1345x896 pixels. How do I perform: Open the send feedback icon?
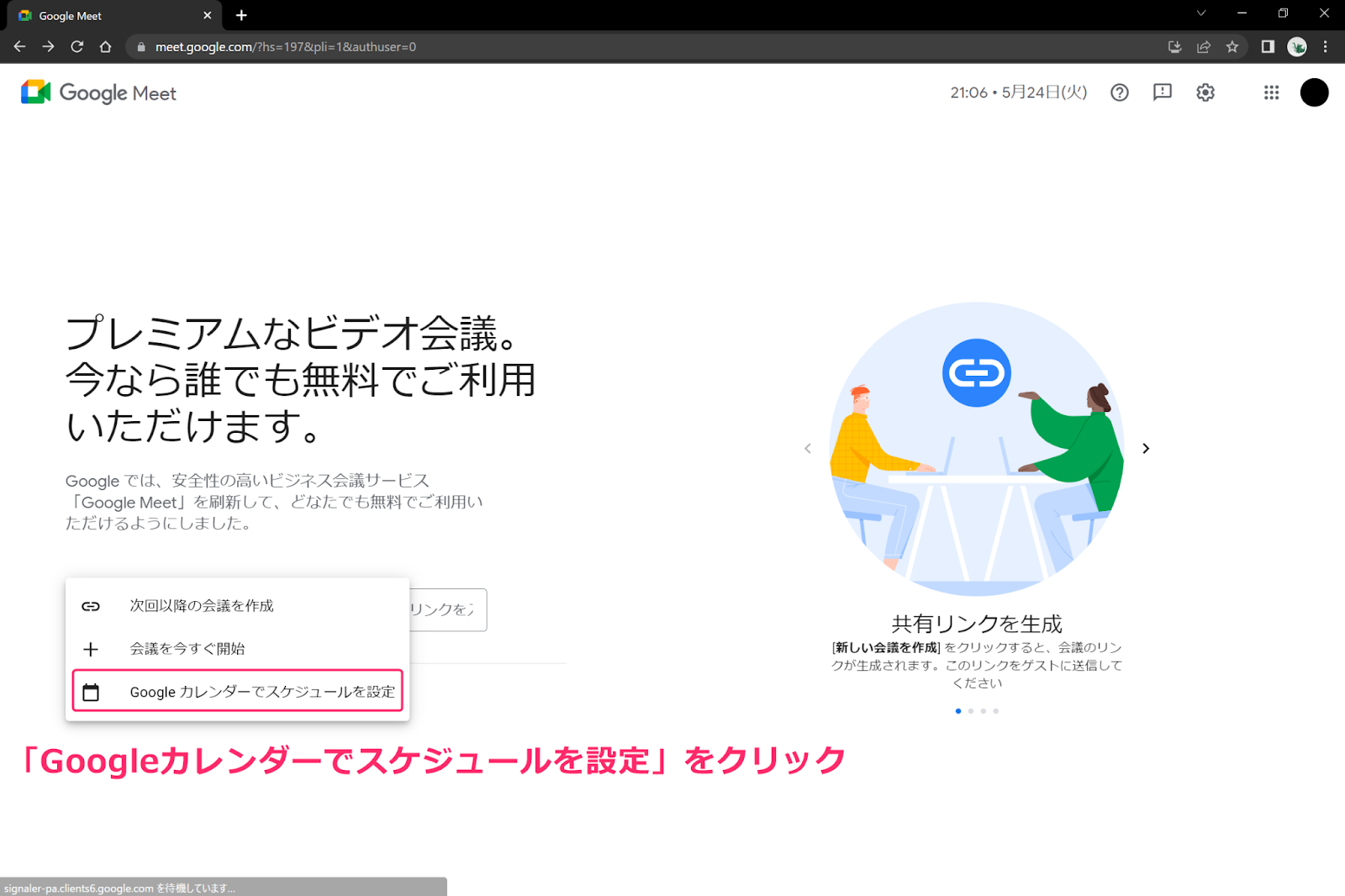[1163, 92]
